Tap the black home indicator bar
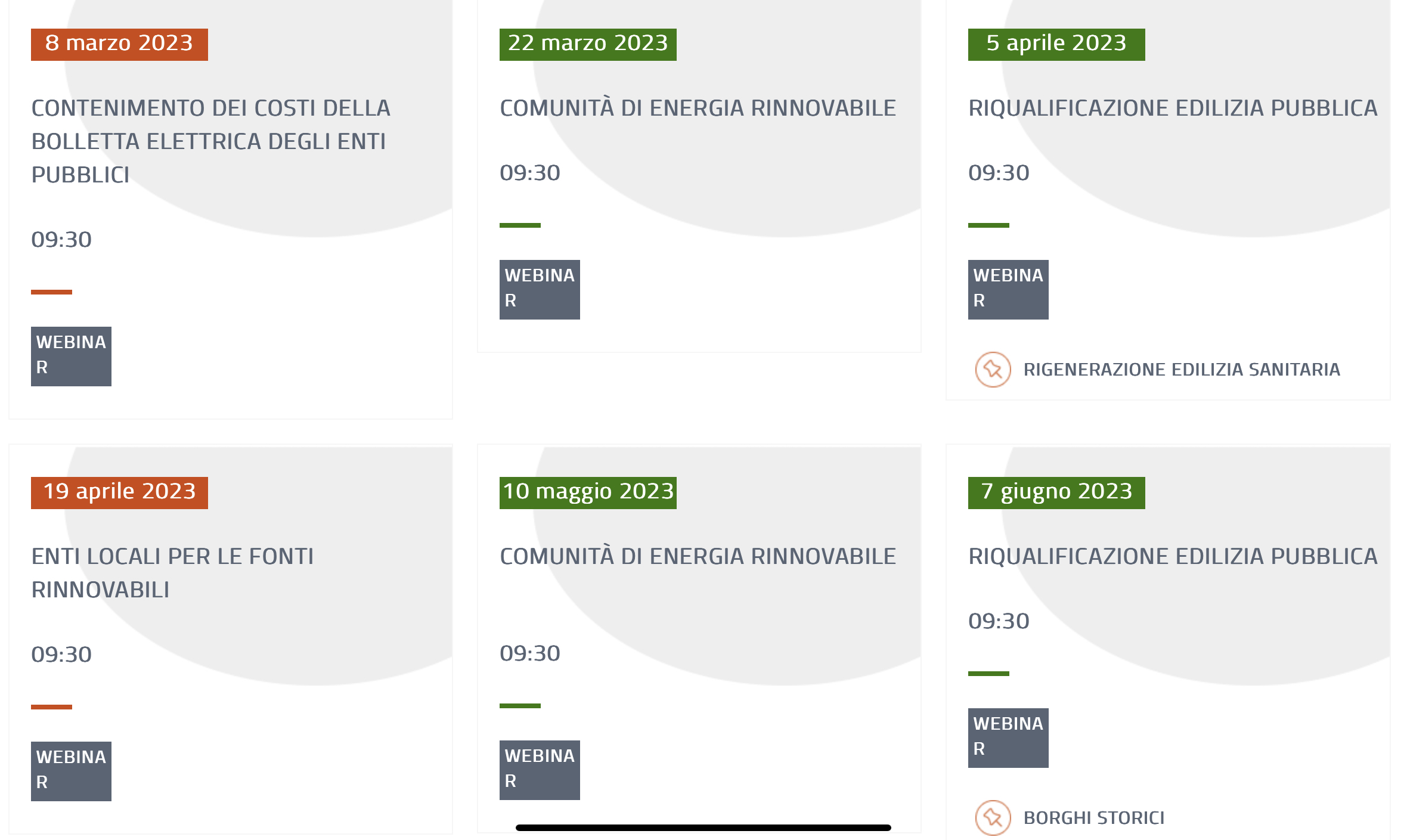1407x840 pixels. point(703,827)
